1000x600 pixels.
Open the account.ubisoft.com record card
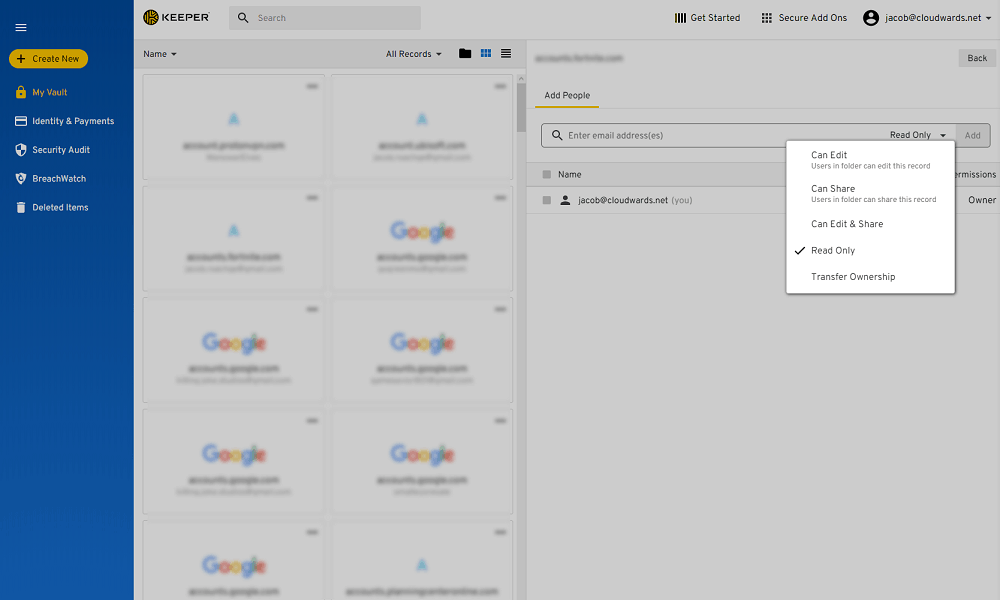click(x=422, y=127)
